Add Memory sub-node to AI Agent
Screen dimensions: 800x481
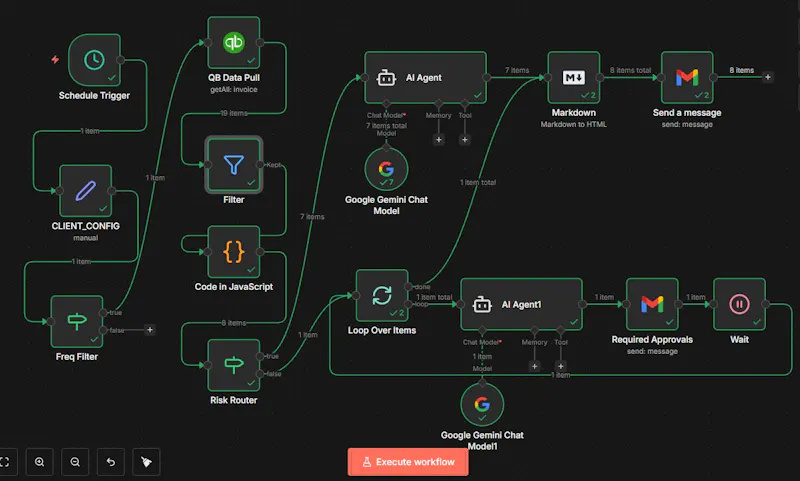click(439, 139)
